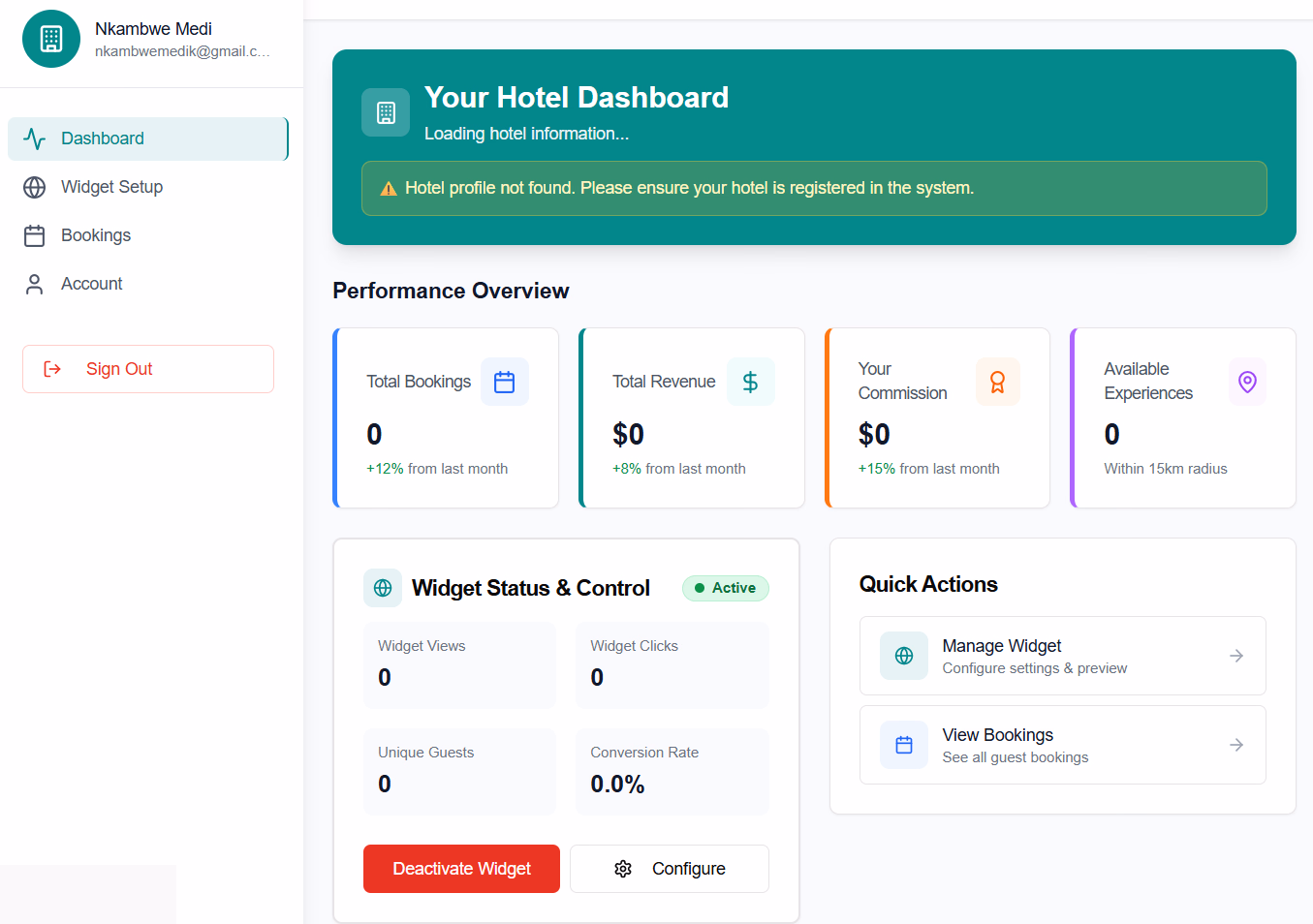Sign out of the account
The image size is (1313, 924).
pyautogui.click(x=147, y=369)
